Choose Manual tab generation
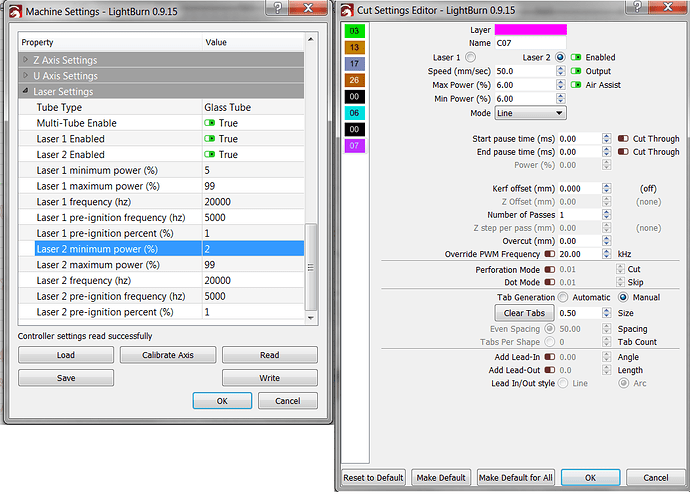This screenshot has height=498, width=690. point(623,297)
